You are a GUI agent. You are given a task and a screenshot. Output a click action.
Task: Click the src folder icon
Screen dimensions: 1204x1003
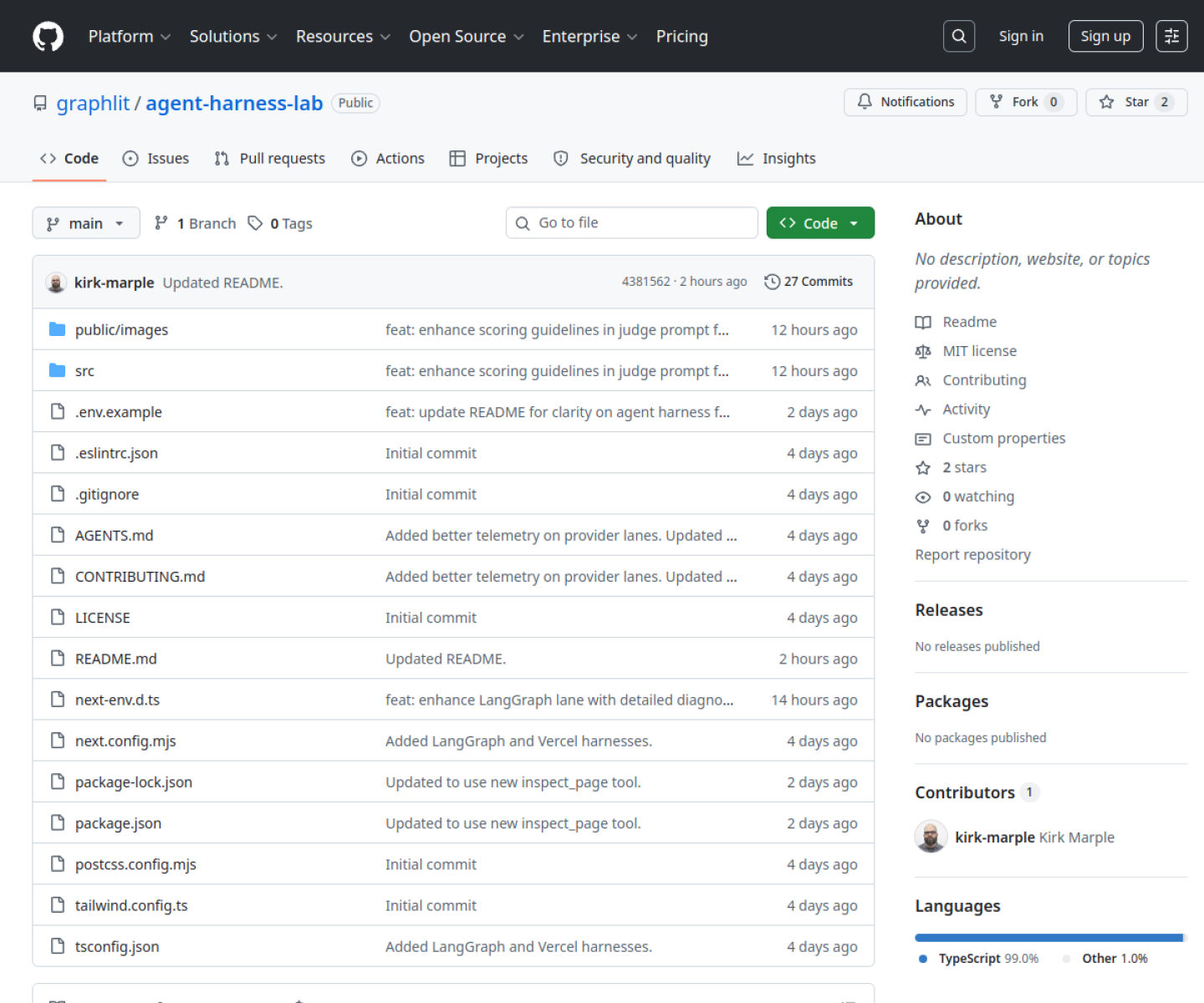click(57, 370)
